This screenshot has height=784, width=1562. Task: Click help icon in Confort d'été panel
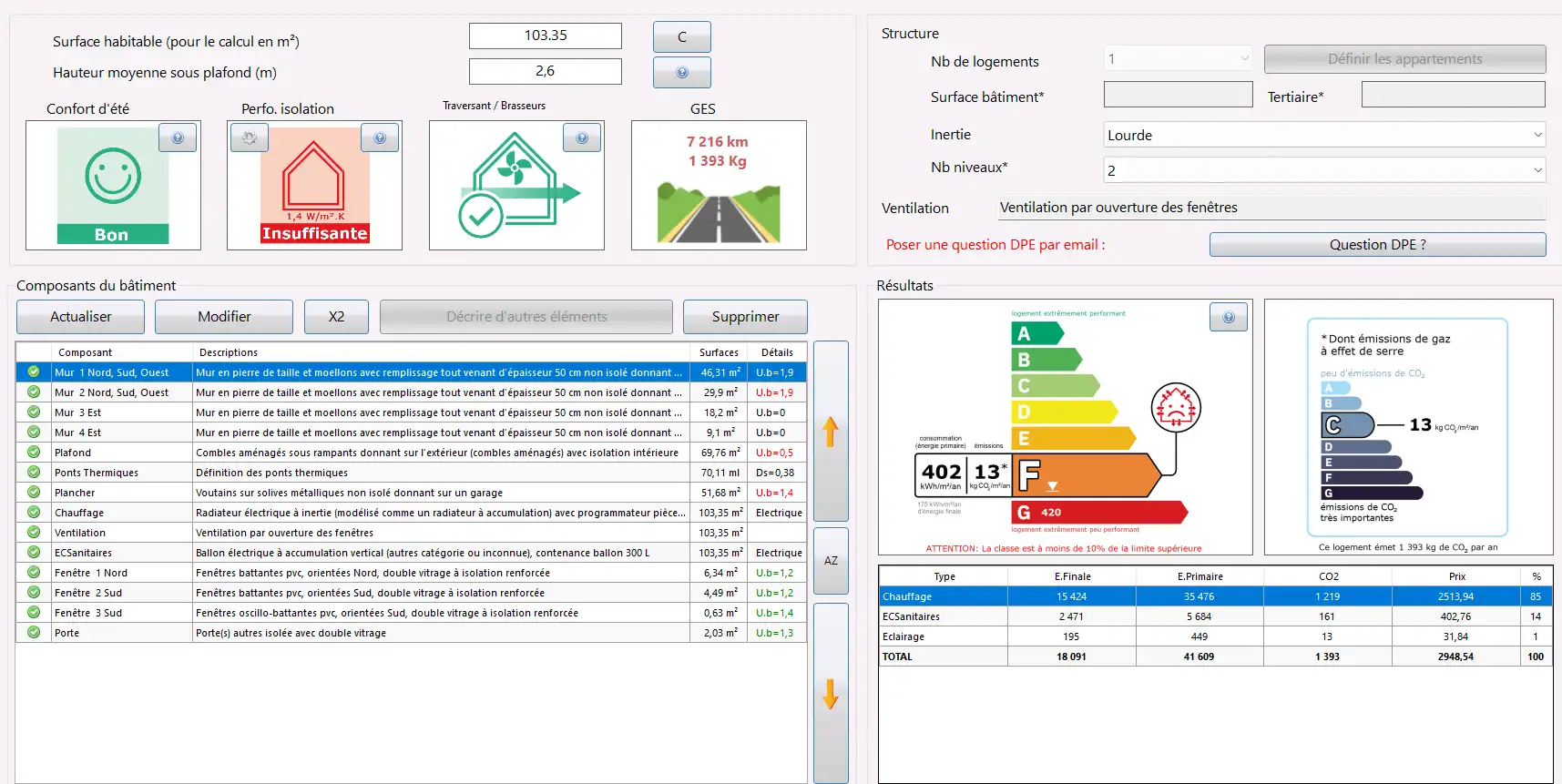click(x=178, y=138)
